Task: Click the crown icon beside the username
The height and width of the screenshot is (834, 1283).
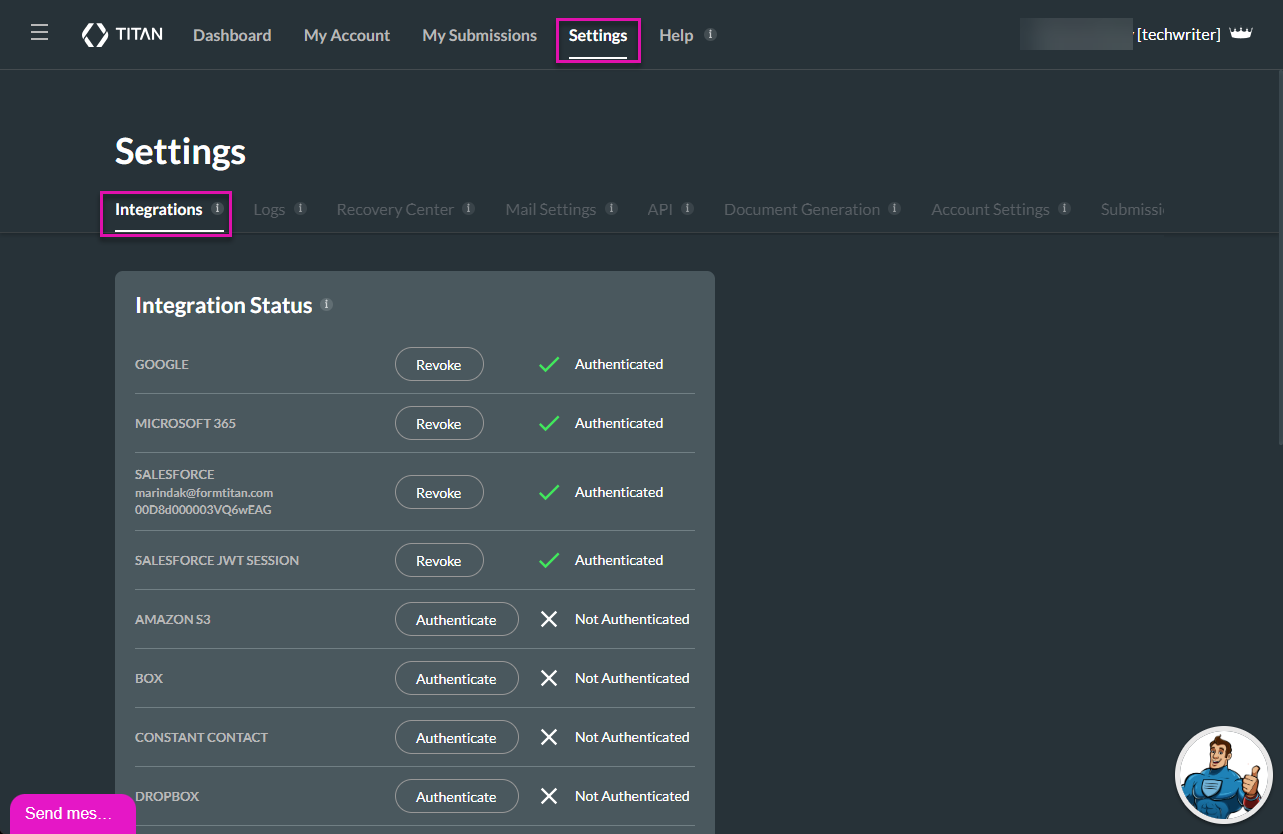Action: tap(1241, 31)
